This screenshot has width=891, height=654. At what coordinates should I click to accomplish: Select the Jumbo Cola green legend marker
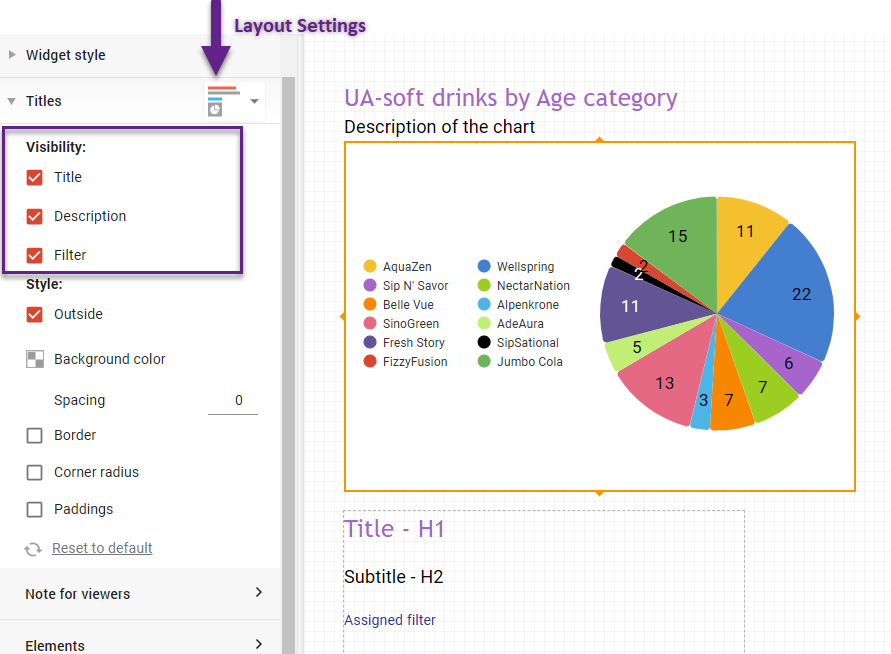[483, 361]
